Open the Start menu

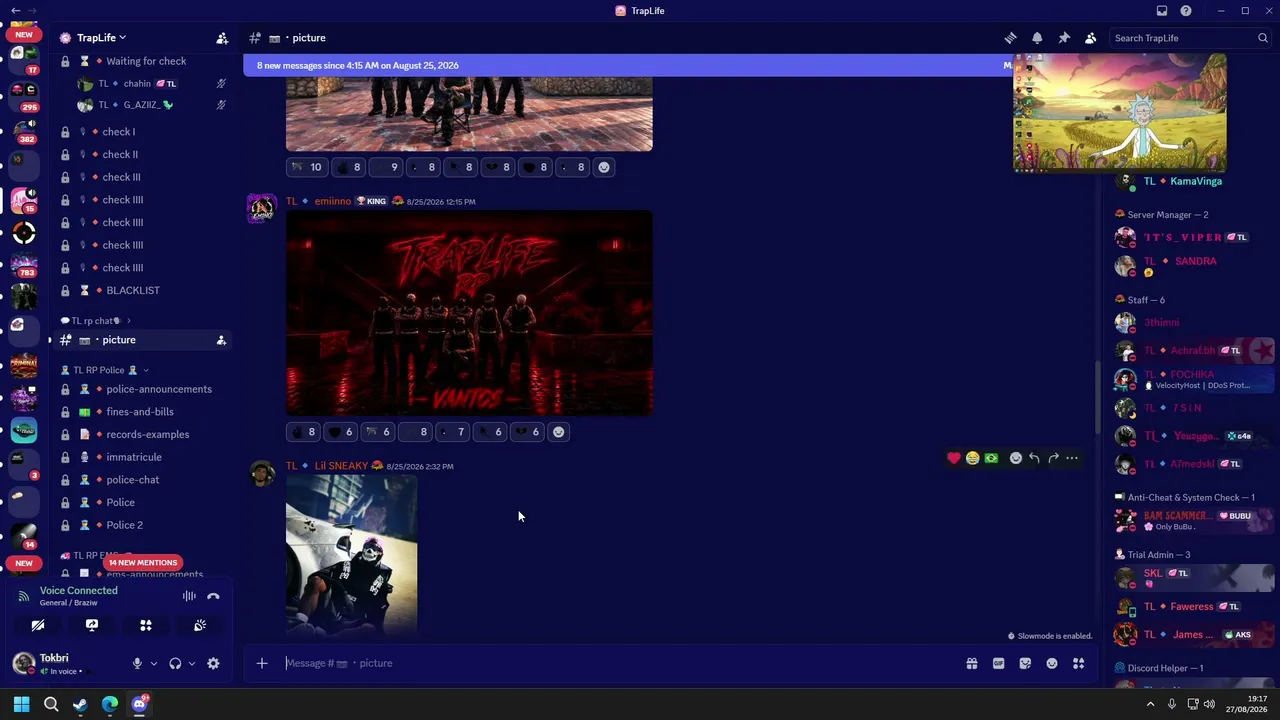[x=21, y=704]
